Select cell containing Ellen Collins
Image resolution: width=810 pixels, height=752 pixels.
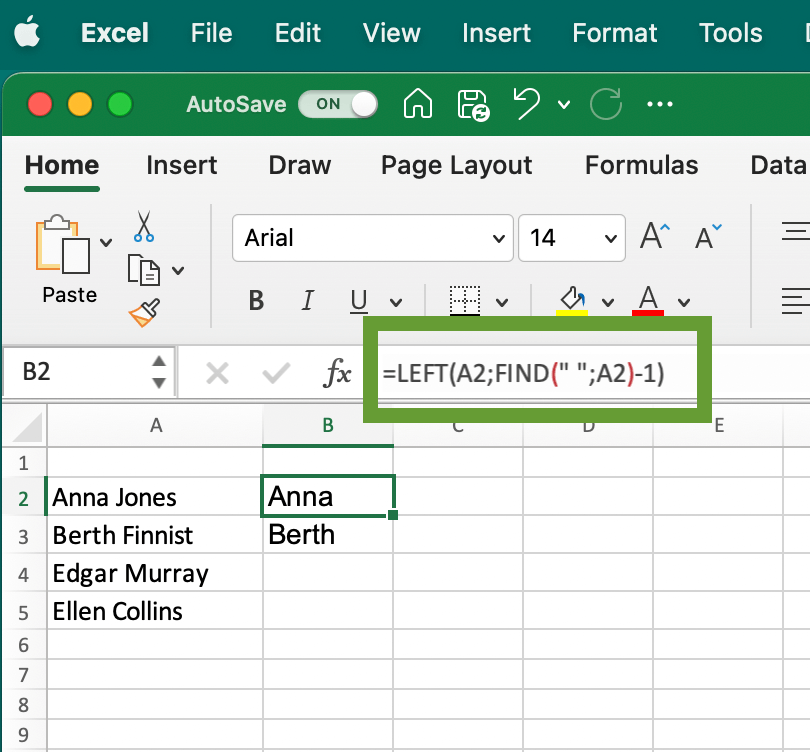tap(155, 611)
